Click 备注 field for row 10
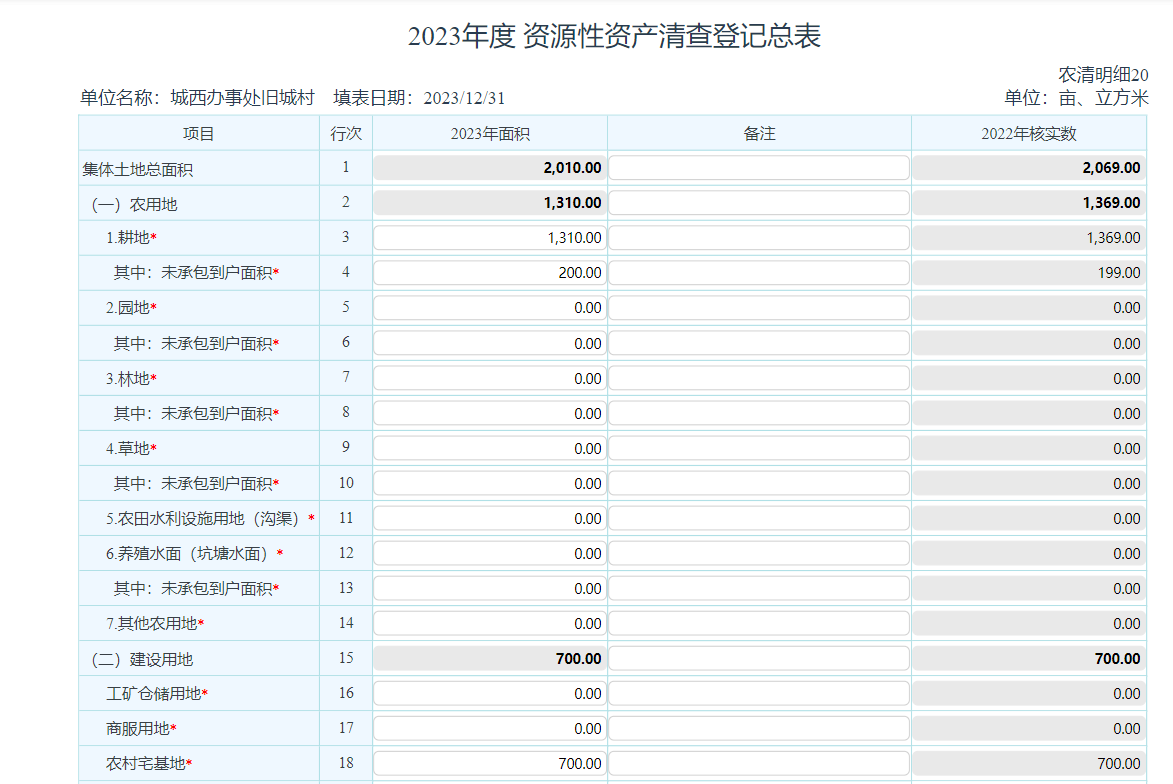The width and height of the screenshot is (1173, 784). pyautogui.click(x=759, y=484)
